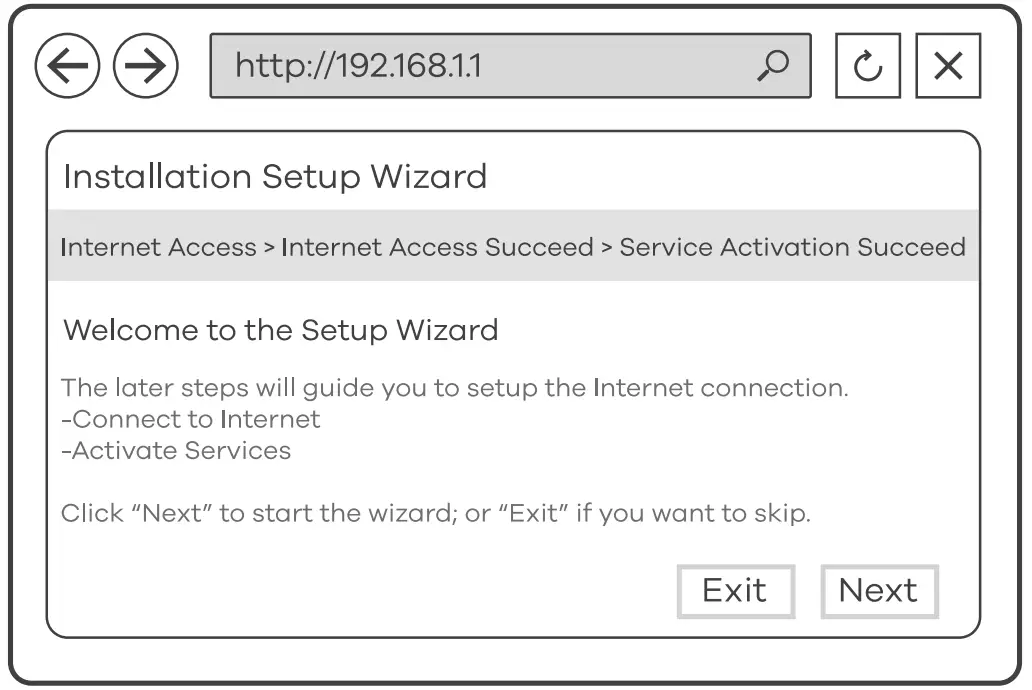Select the Service Activation Succeed step
Screen dimensions: 1032x690
click(x=791, y=247)
